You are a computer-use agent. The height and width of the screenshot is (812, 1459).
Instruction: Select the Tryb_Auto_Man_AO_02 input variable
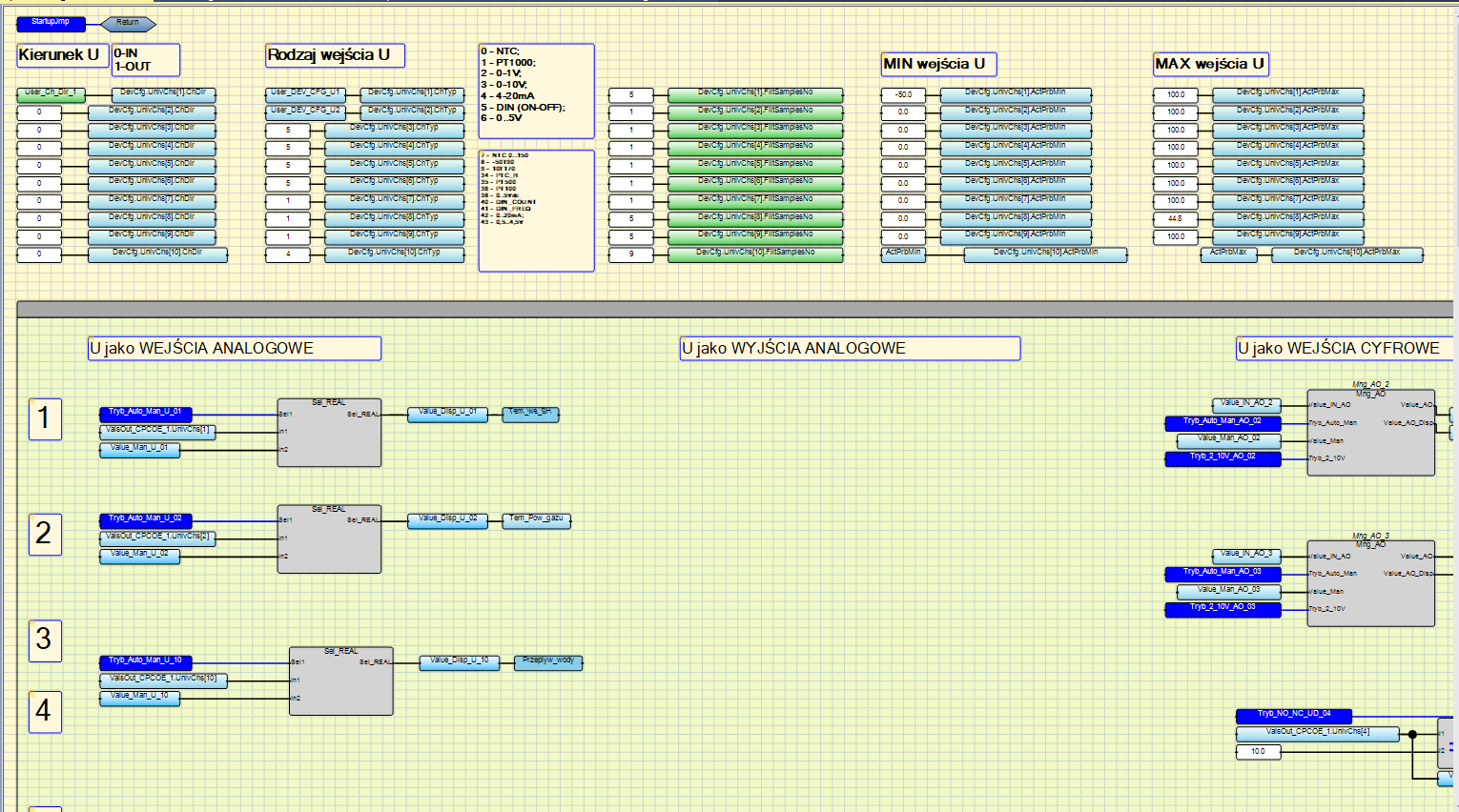(x=1223, y=423)
